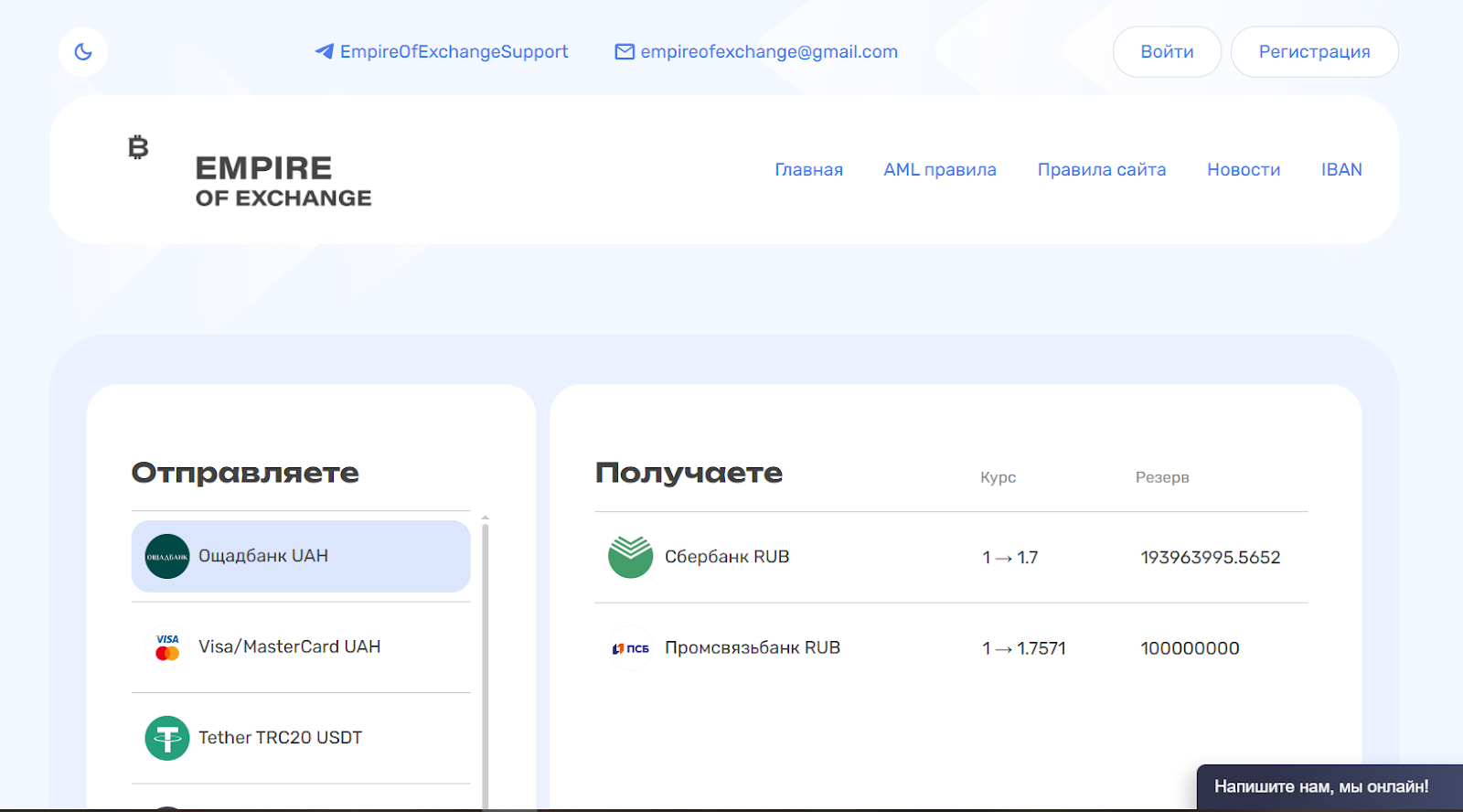Screen dimensions: 1463x812
Task: Go to Главная menu item
Action: [x=808, y=170]
